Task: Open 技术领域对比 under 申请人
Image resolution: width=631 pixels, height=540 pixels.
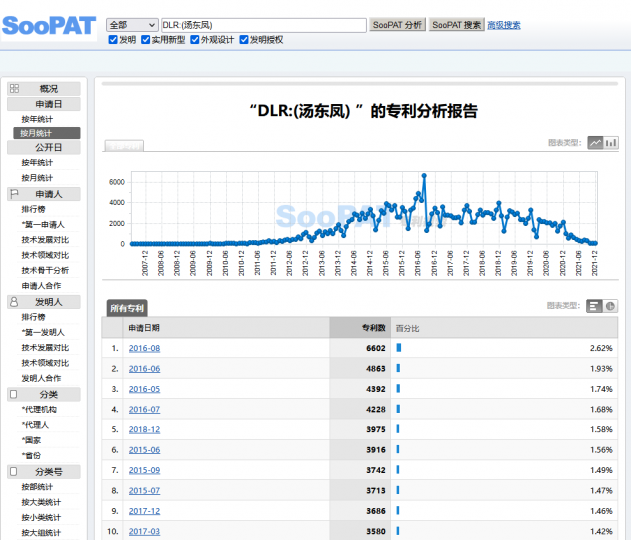Action: 45,255
